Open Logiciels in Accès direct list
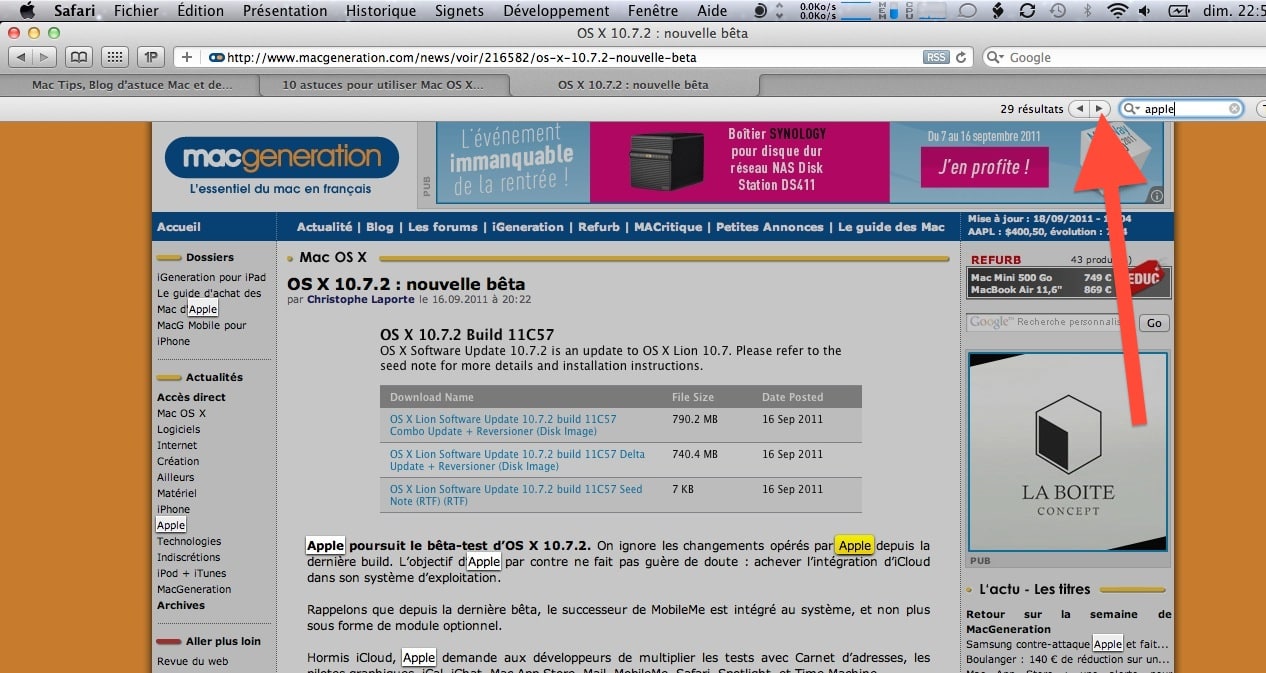Viewport: 1266px width, 673px height. click(179, 429)
